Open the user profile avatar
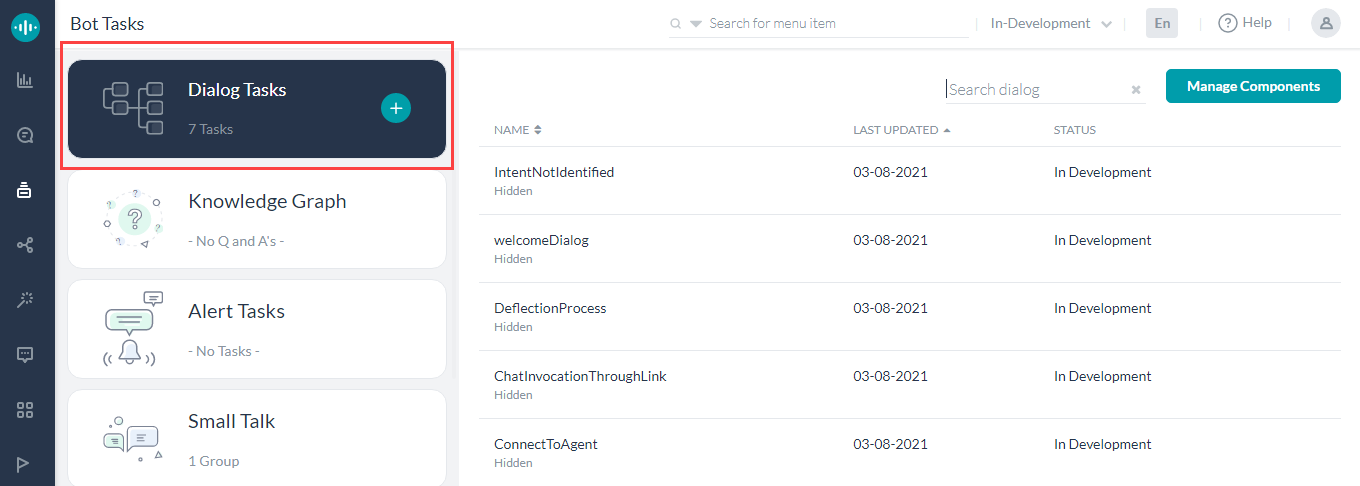The image size is (1360, 486). pyautogui.click(x=1325, y=23)
